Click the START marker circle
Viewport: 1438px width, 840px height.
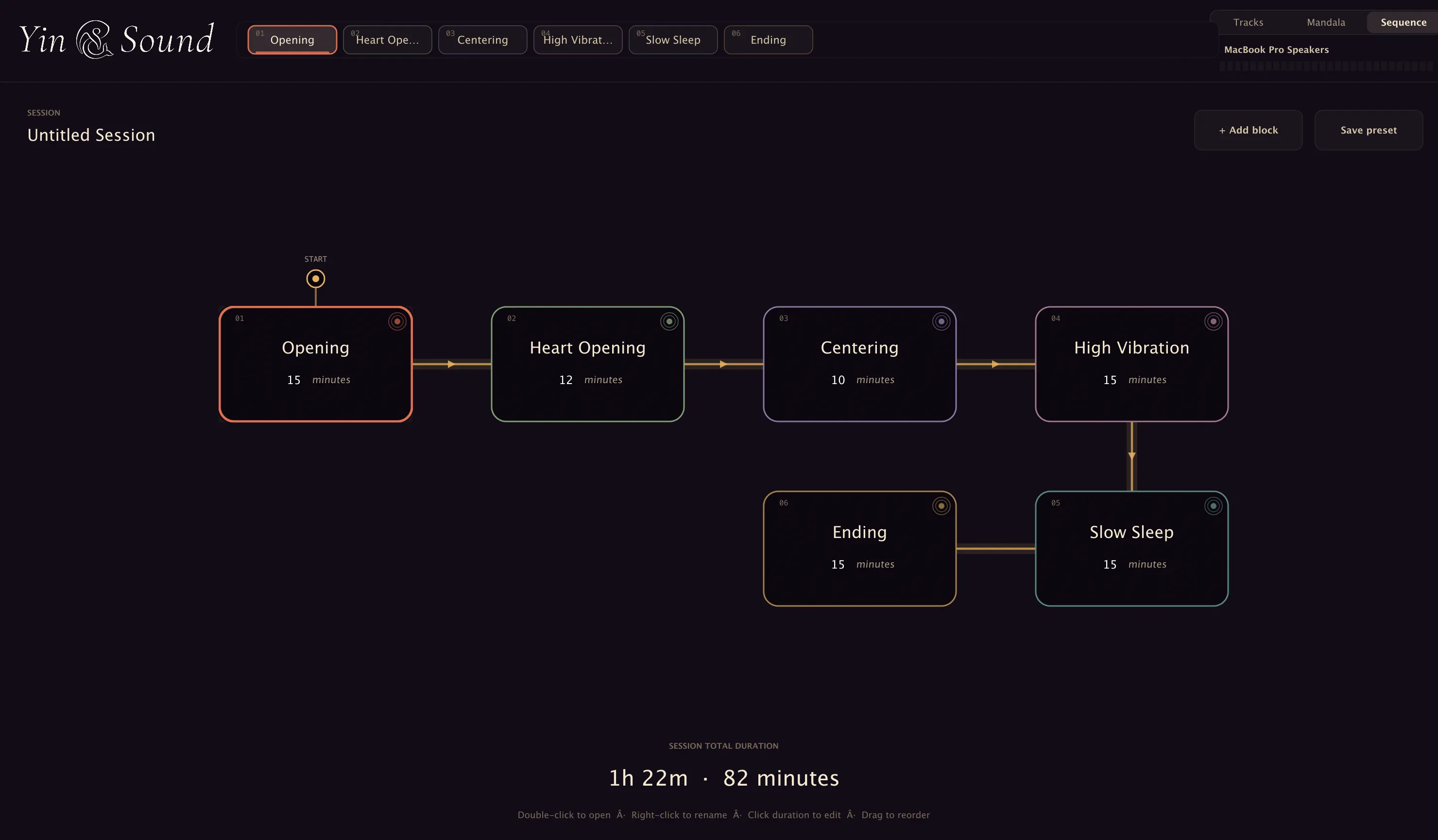[x=316, y=279]
